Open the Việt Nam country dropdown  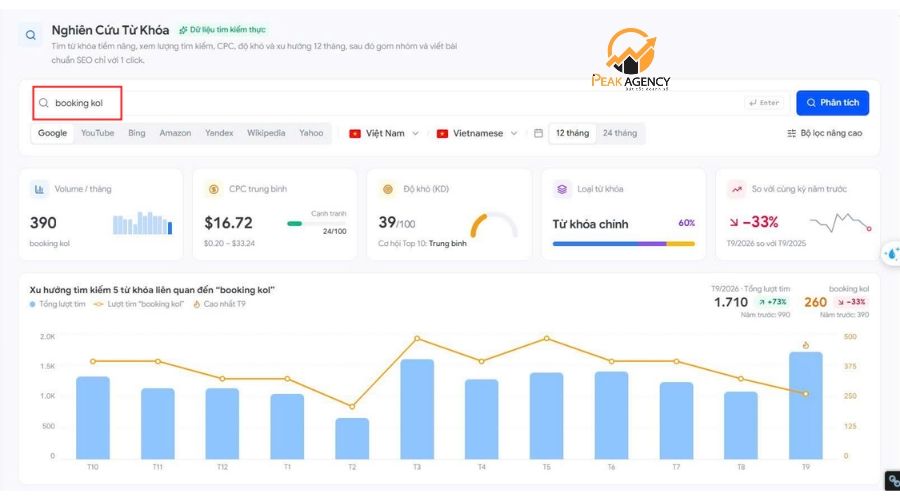(384, 133)
